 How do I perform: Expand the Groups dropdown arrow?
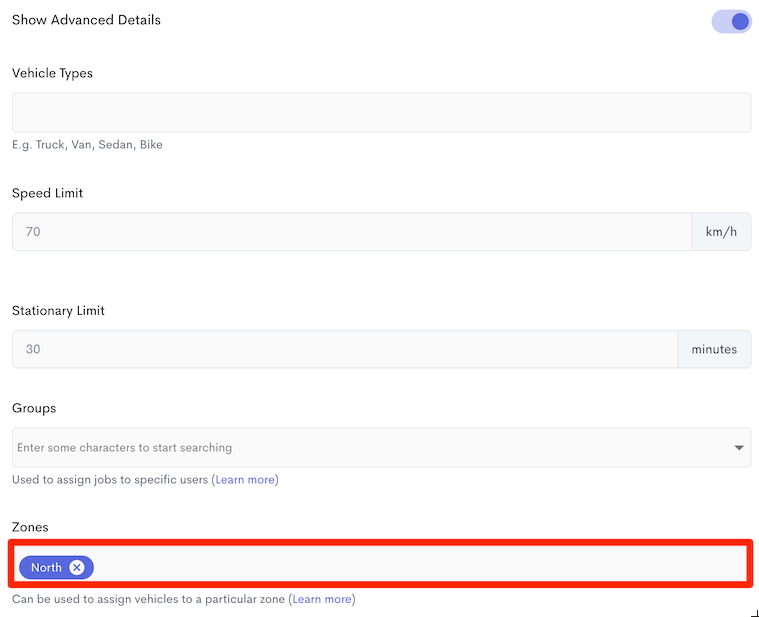pyautogui.click(x=739, y=448)
